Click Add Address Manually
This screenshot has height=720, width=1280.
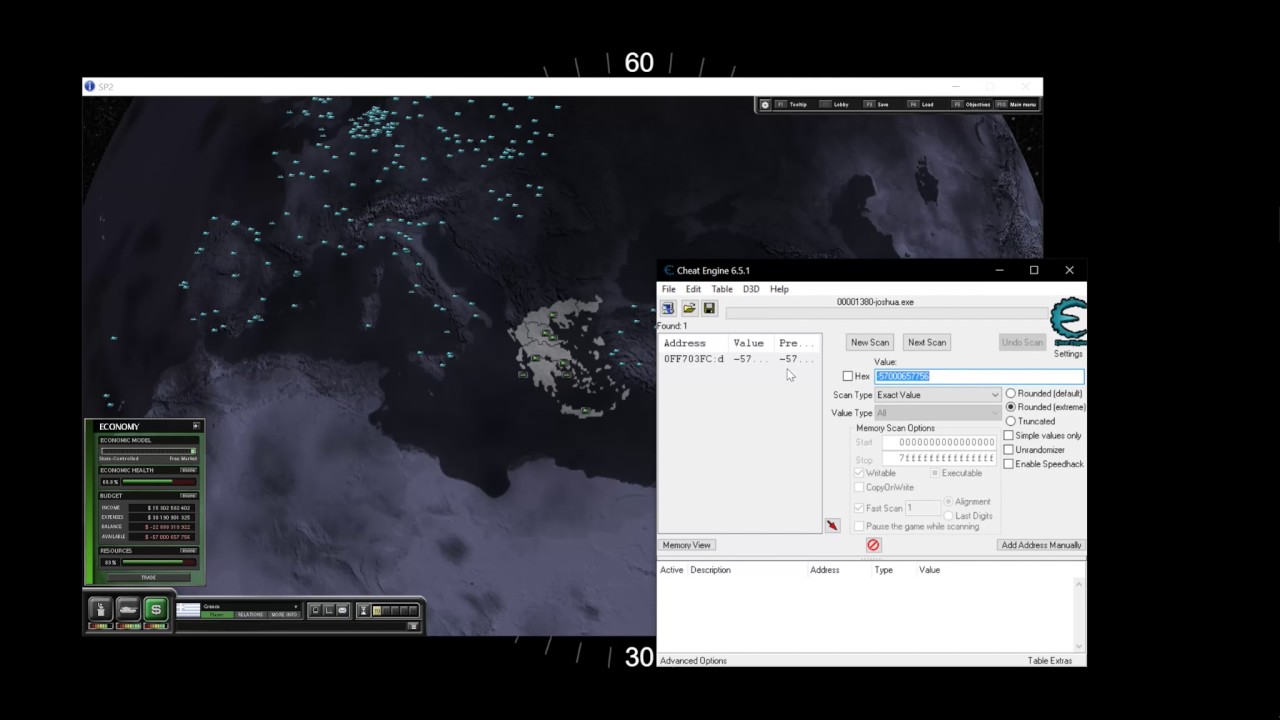[x=1041, y=545]
